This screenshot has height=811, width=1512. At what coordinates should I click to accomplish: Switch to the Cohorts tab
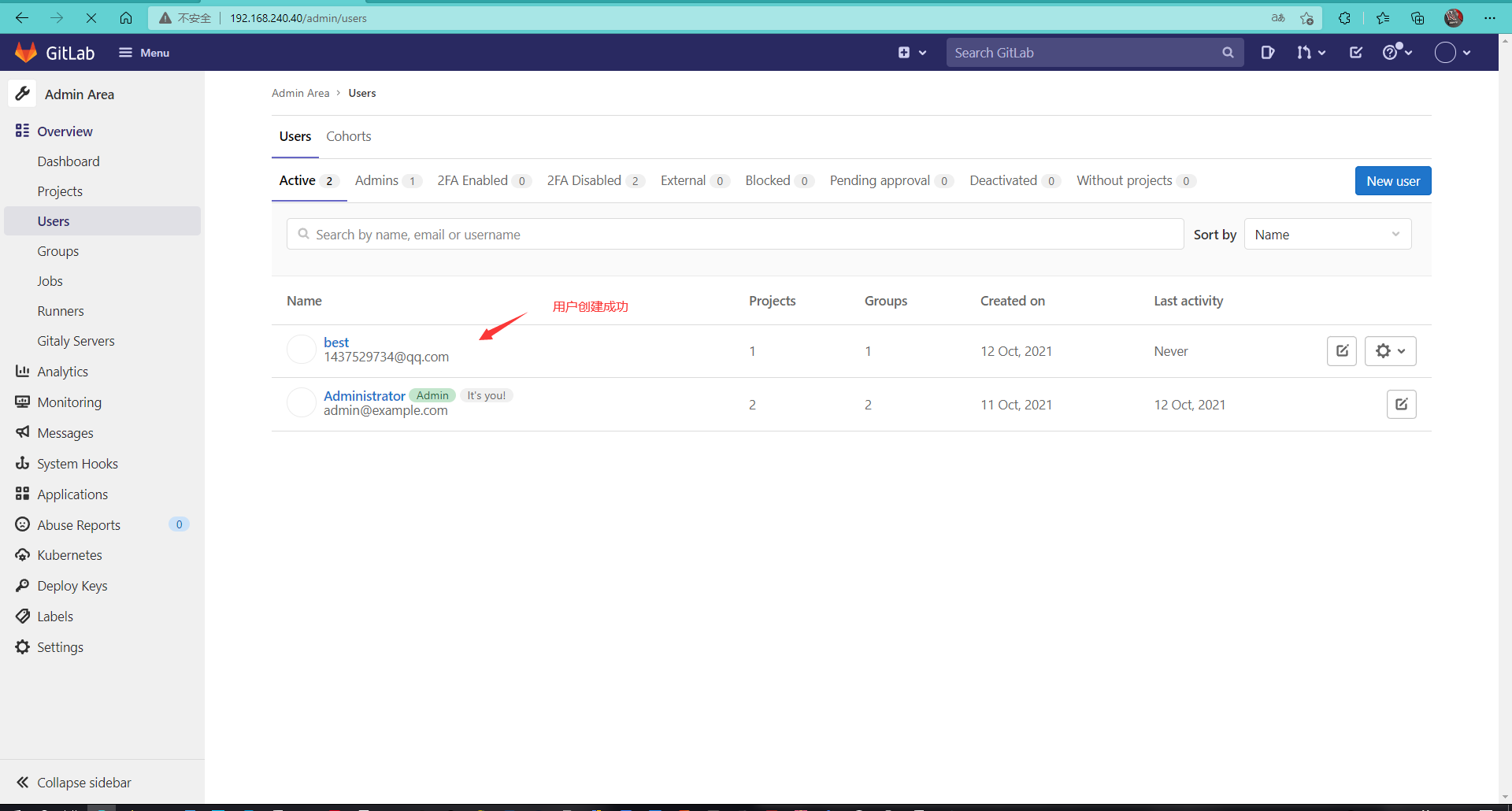tap(348, 135)
